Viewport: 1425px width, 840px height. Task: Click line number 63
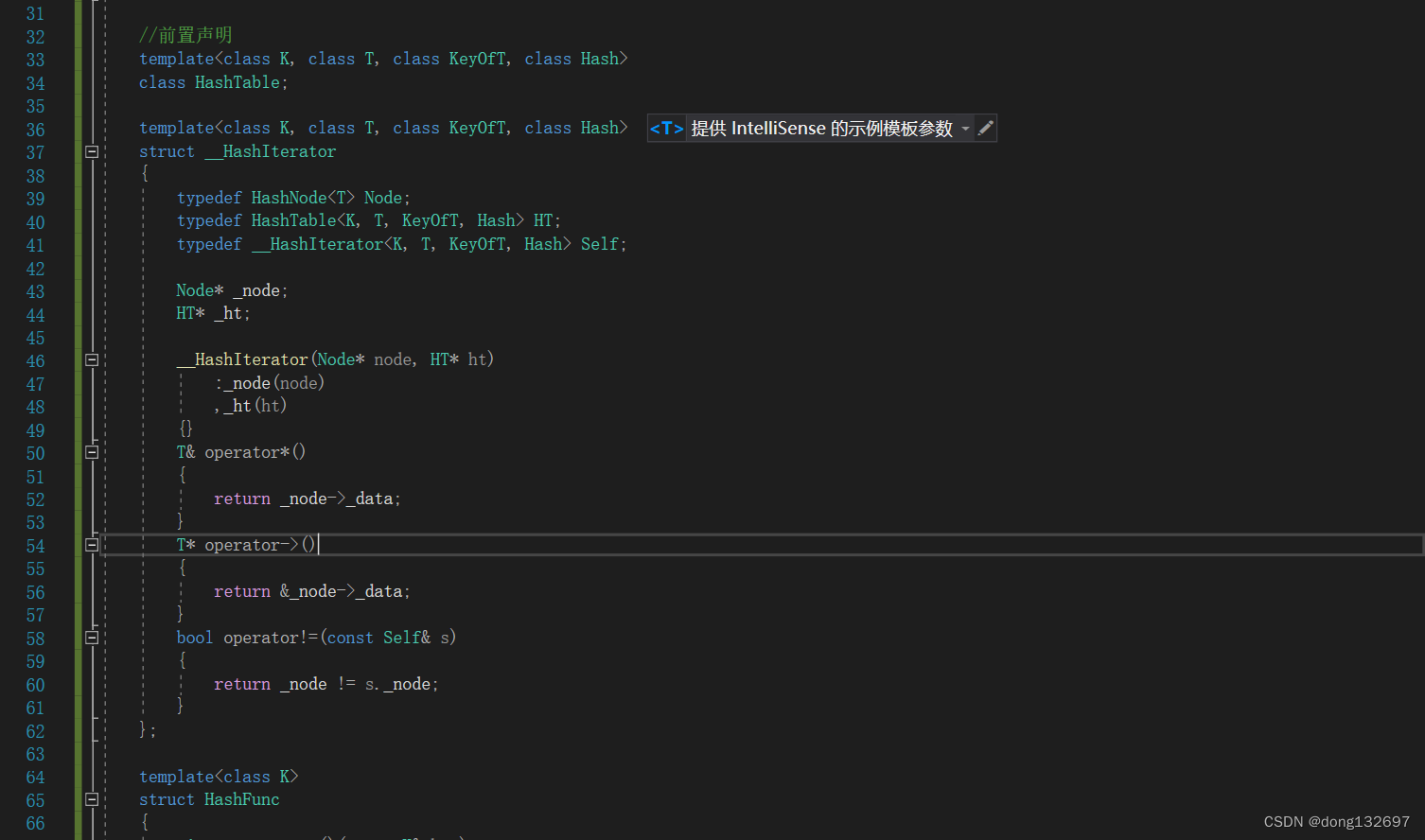(x=35, y=754)
